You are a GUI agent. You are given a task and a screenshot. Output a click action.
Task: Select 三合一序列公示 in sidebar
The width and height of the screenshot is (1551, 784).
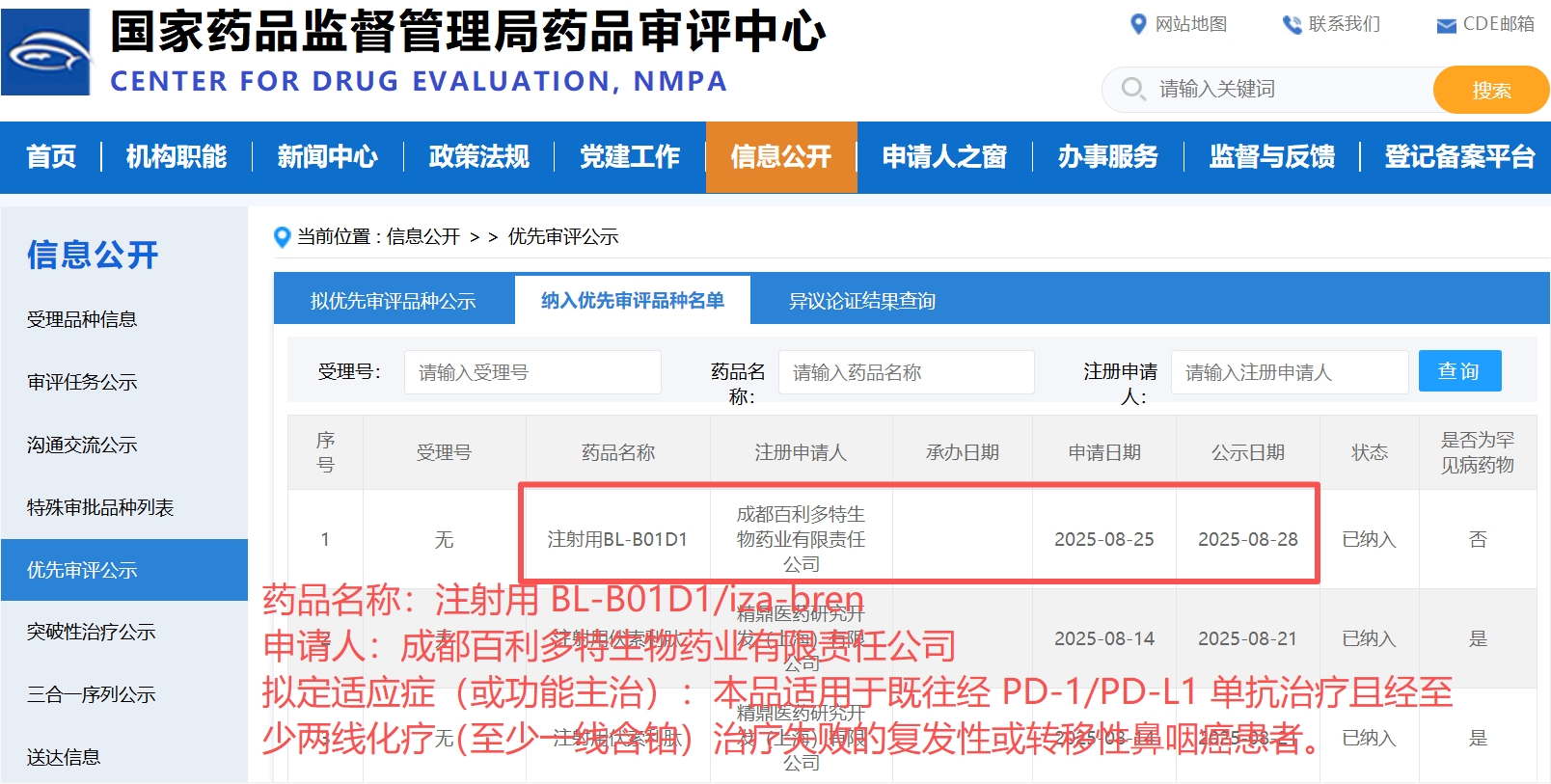point(92,694)
